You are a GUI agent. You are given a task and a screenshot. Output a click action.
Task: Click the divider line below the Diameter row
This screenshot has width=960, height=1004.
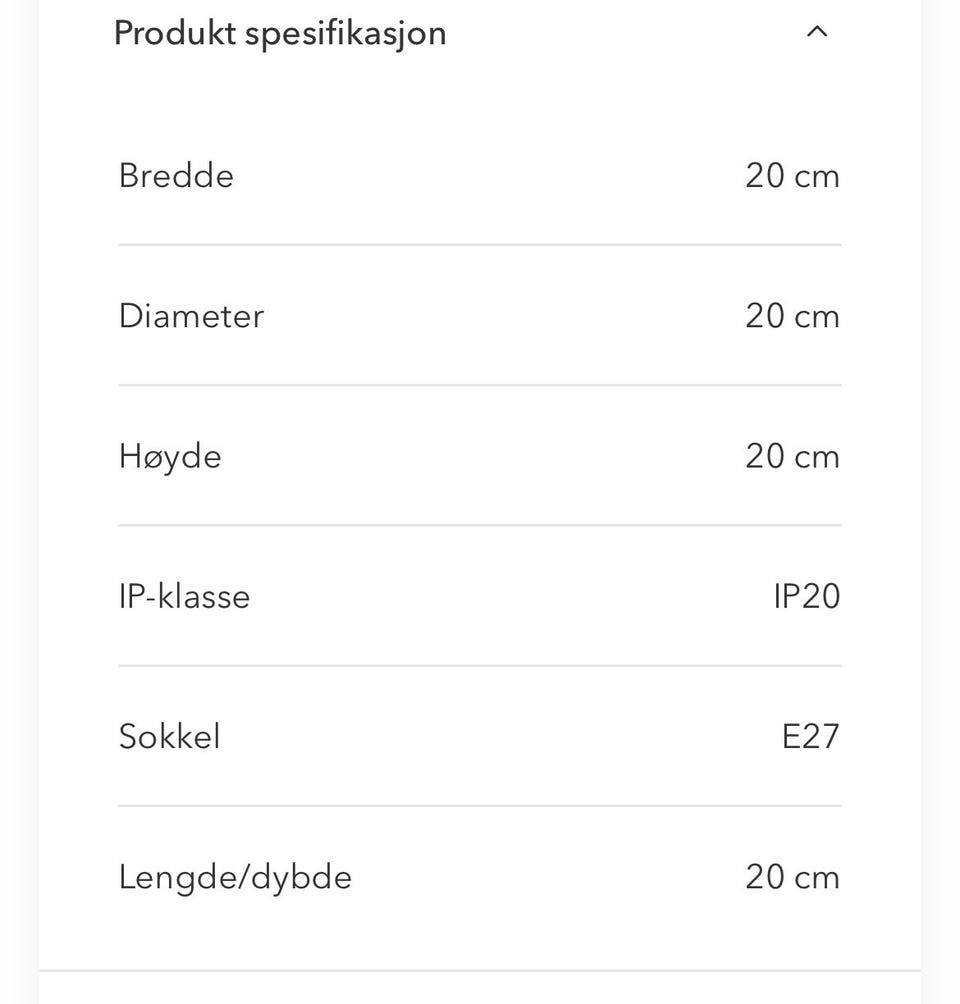pyautogui.click(x=480, y=385)
